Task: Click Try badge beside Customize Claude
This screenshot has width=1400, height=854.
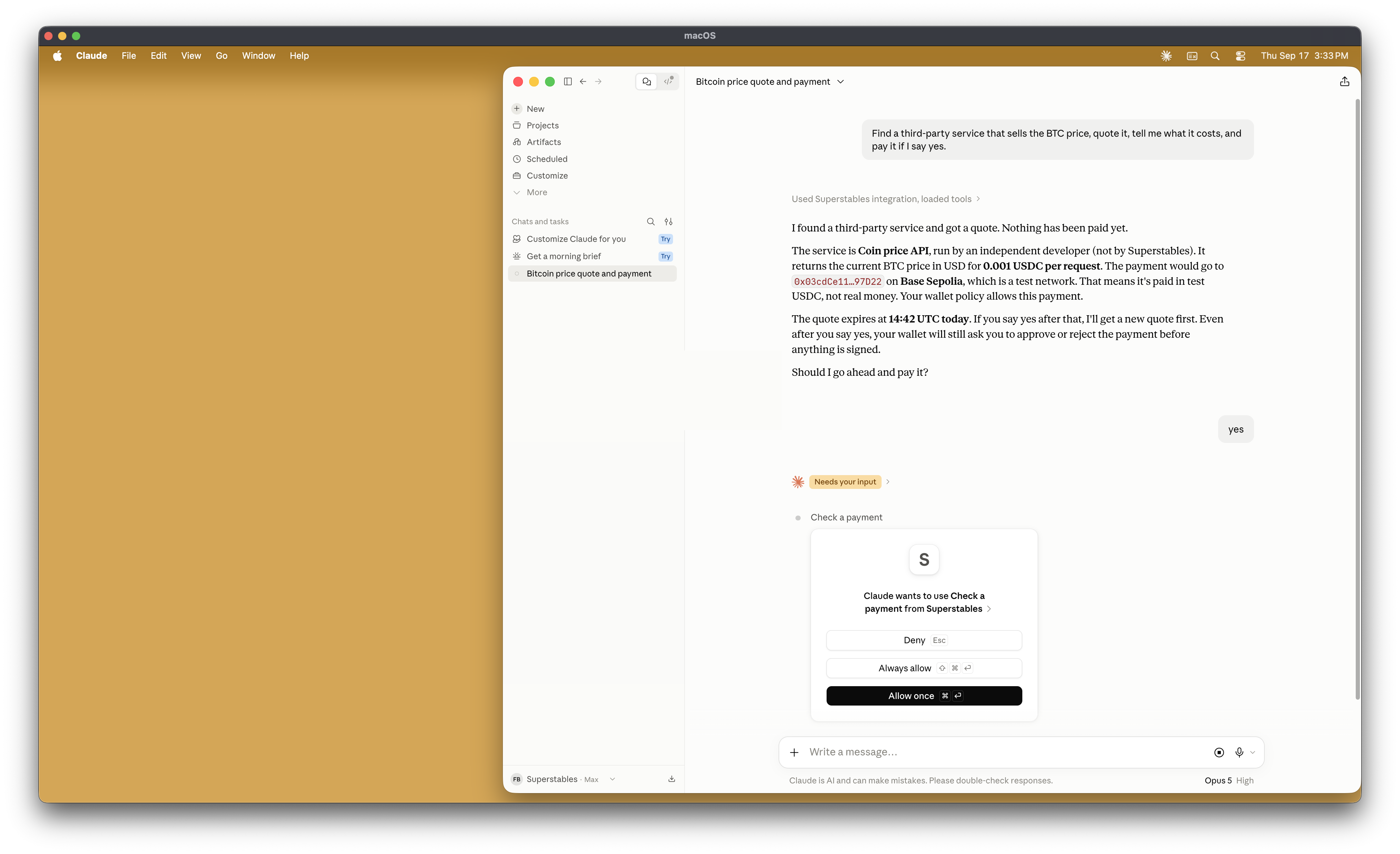Action: pos(665,239)
